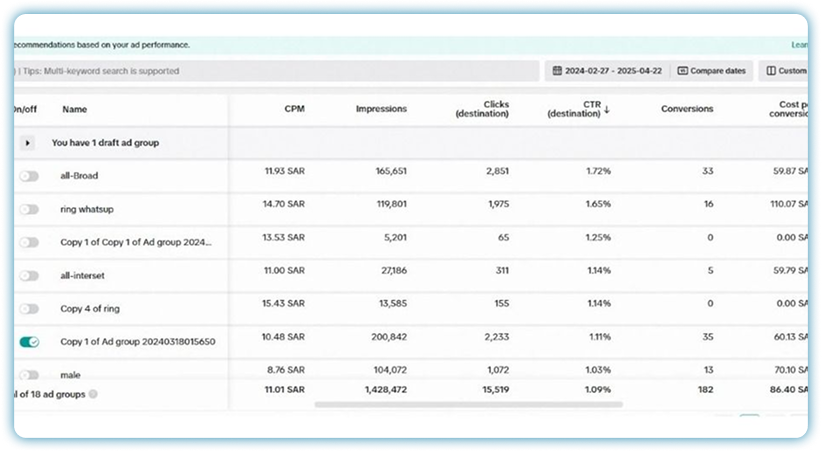Toggle the ring whatsup ad group switch
The image size is (822, 452).
coord(29,209)
